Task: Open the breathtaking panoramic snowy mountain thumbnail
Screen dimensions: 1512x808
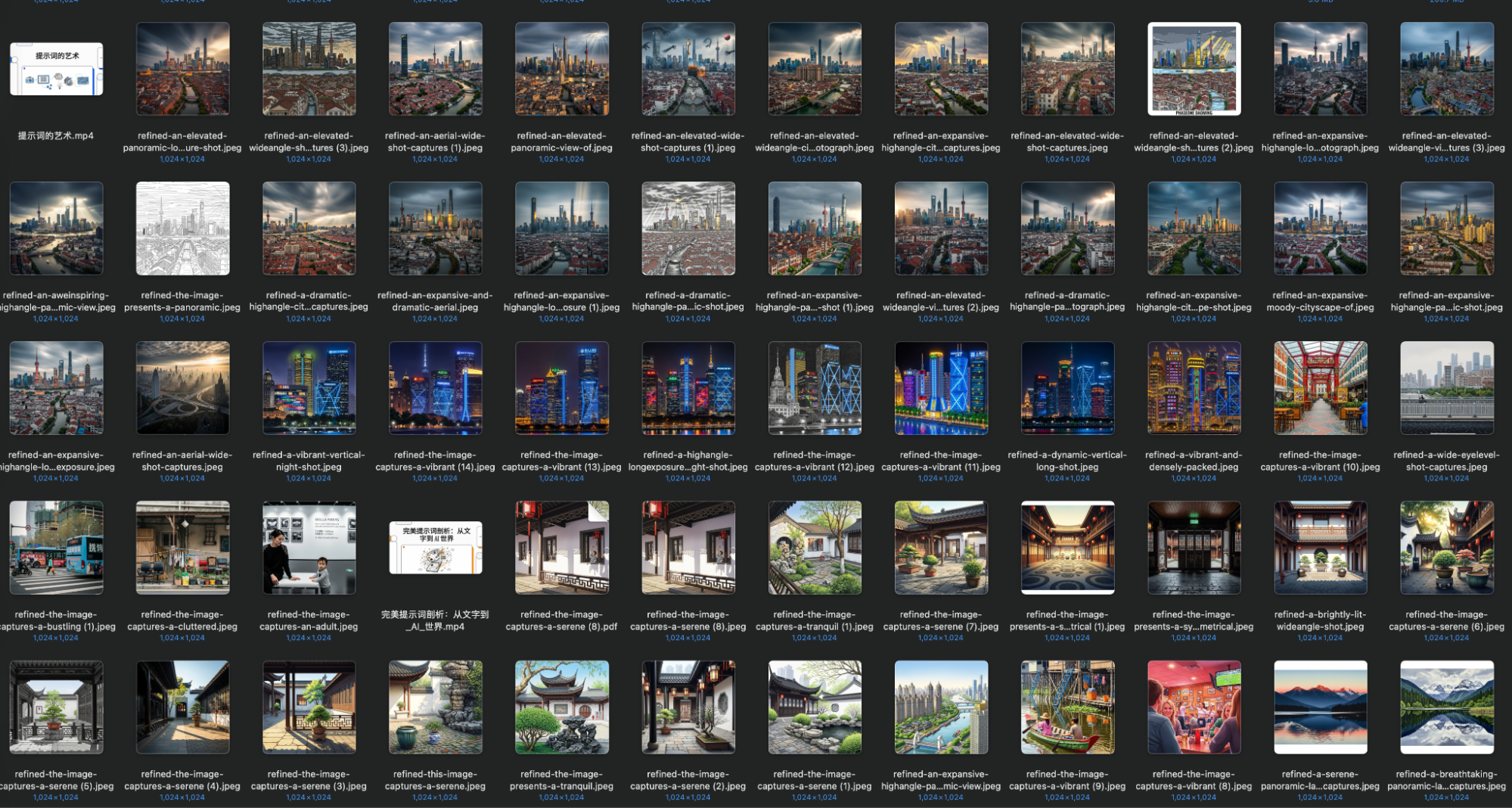Action: click(x=1446, y=707)
